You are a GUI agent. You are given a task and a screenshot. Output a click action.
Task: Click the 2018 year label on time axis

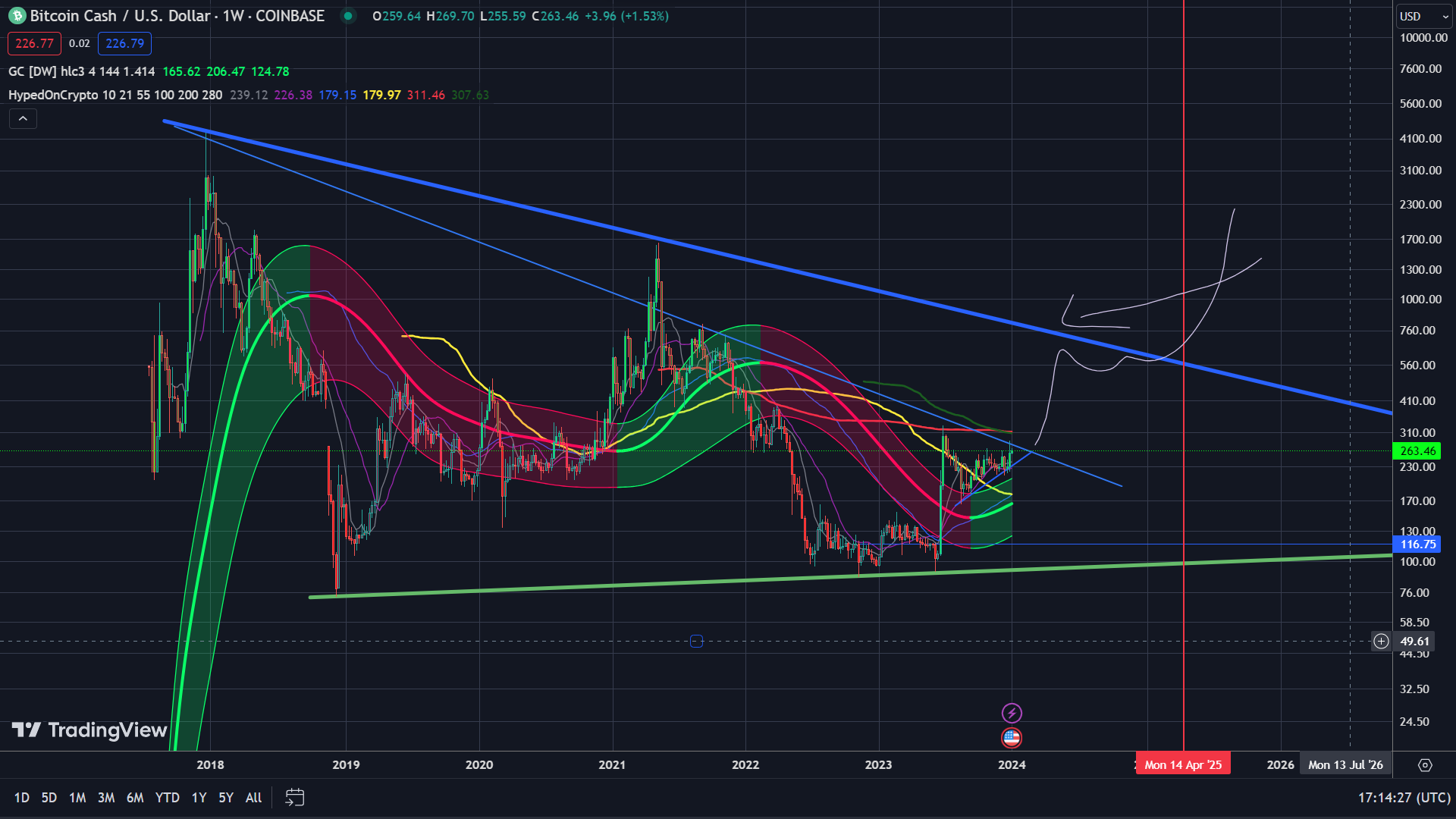click(210, 764)
